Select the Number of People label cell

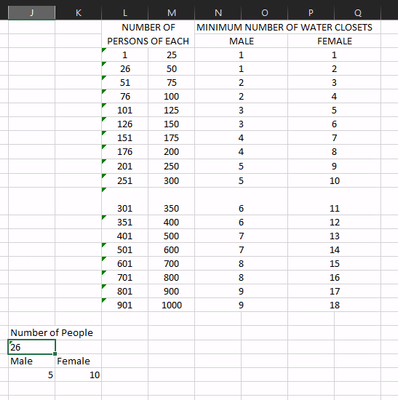point(52,333)
